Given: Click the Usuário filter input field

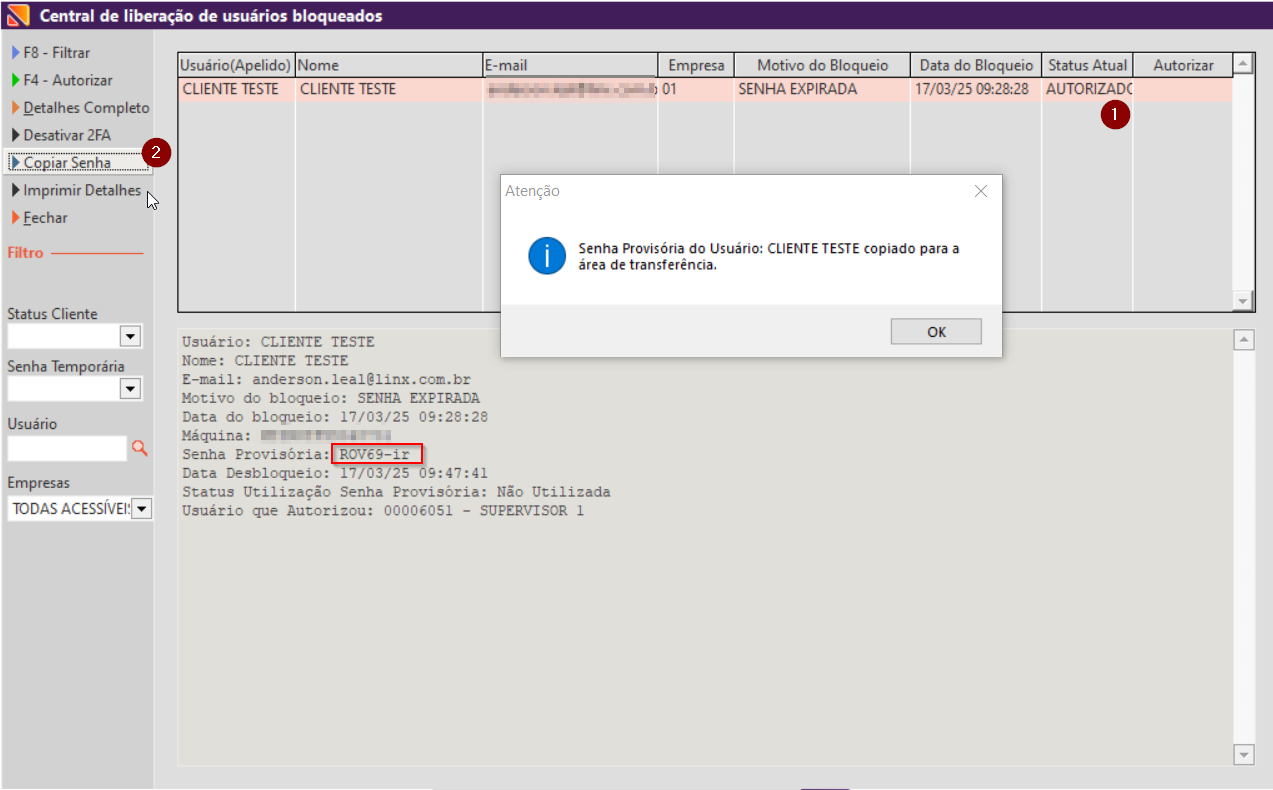Looking at the screenshot, I should point(67,448).
